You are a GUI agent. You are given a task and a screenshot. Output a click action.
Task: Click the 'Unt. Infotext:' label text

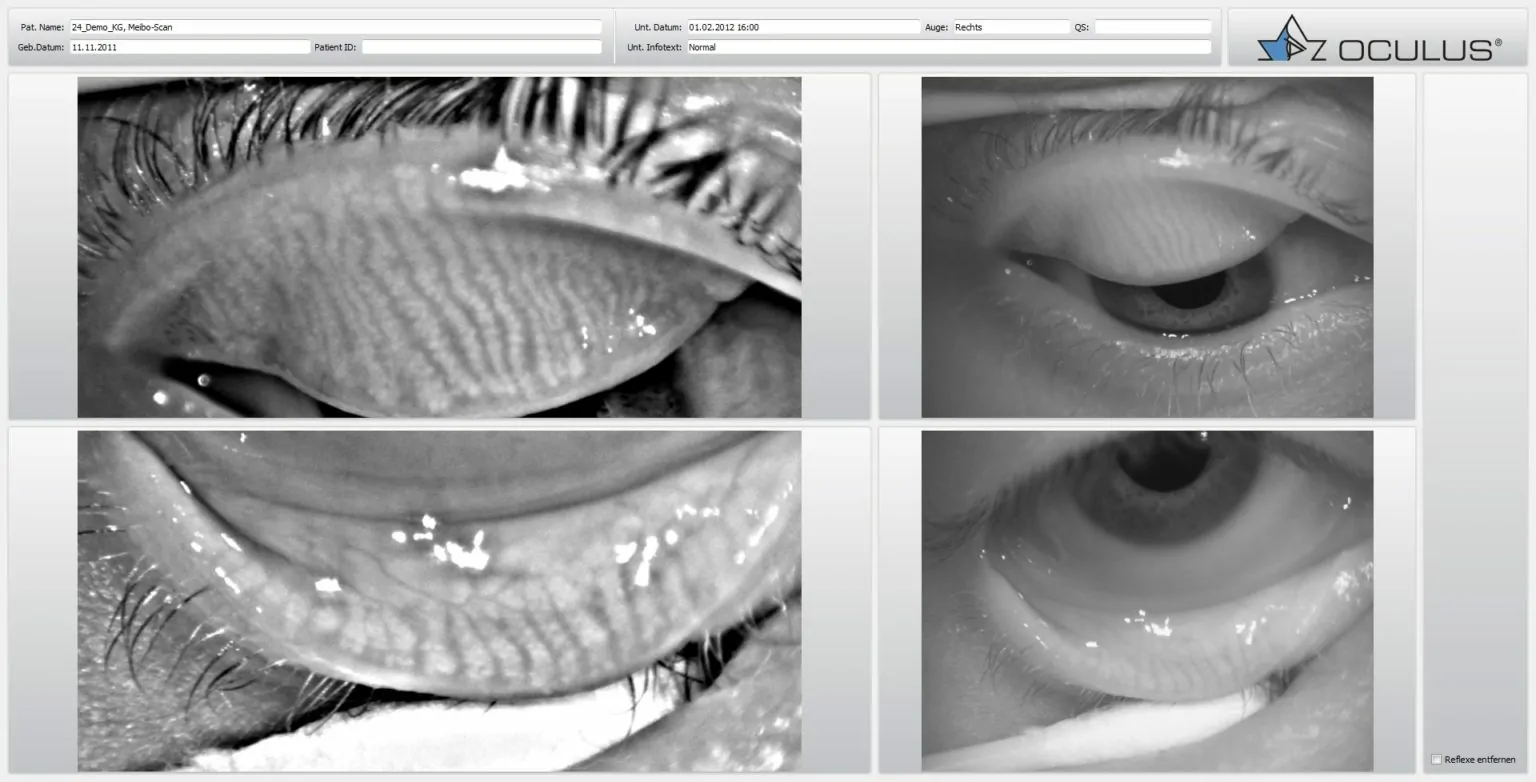click(x=654, y=47)
